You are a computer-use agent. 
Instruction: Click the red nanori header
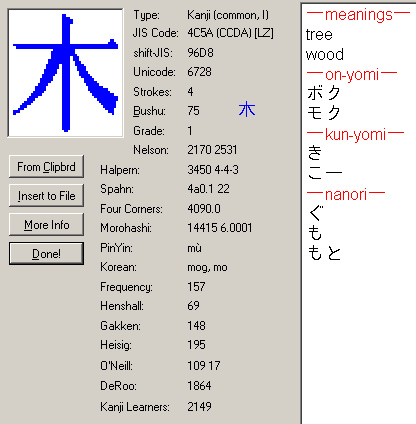coord(346,194)
